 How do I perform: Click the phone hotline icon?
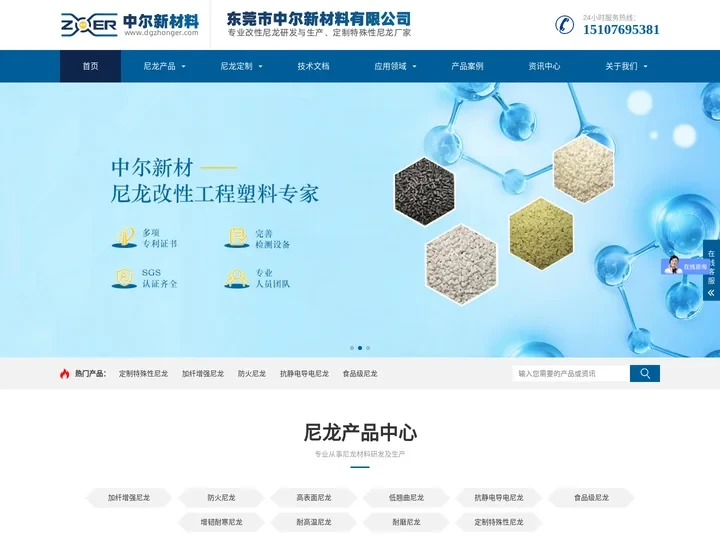click(x=564, y=24)
